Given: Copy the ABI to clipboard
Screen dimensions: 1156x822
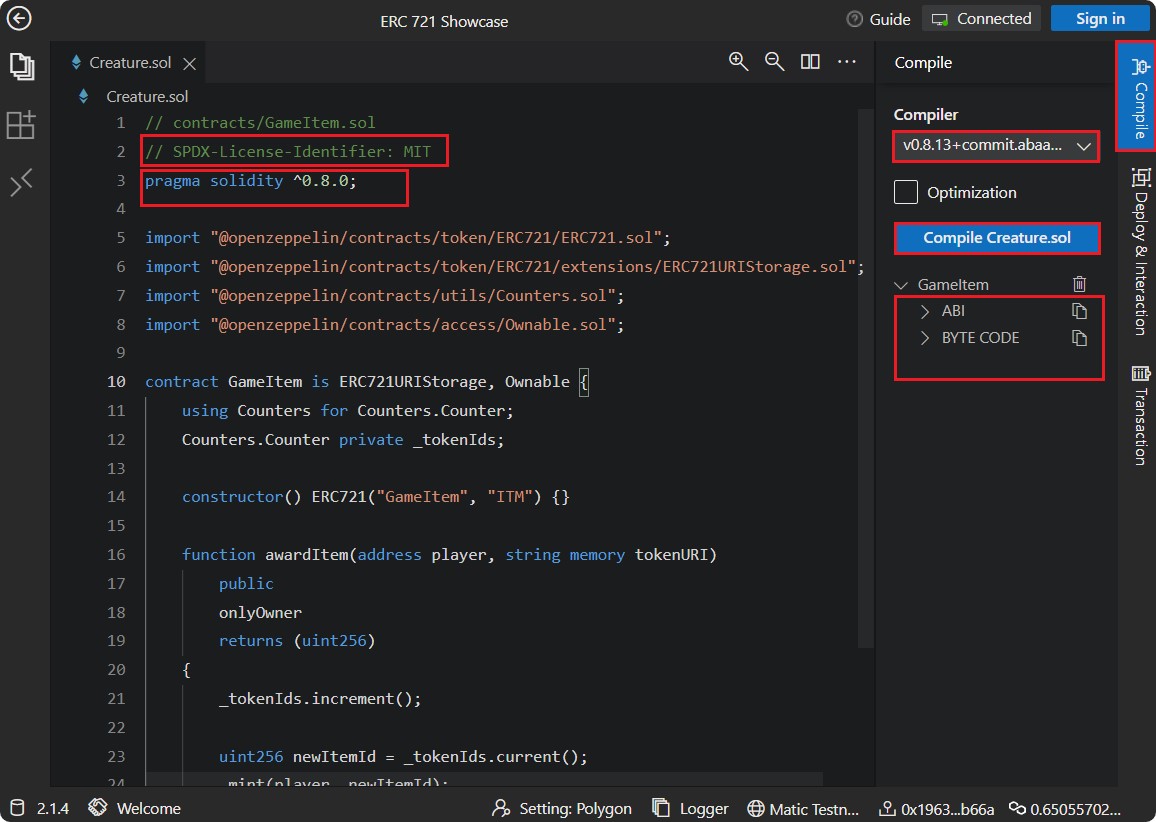Looking at the screenshot, I should pyautogui.click(x=1079, y=312).
